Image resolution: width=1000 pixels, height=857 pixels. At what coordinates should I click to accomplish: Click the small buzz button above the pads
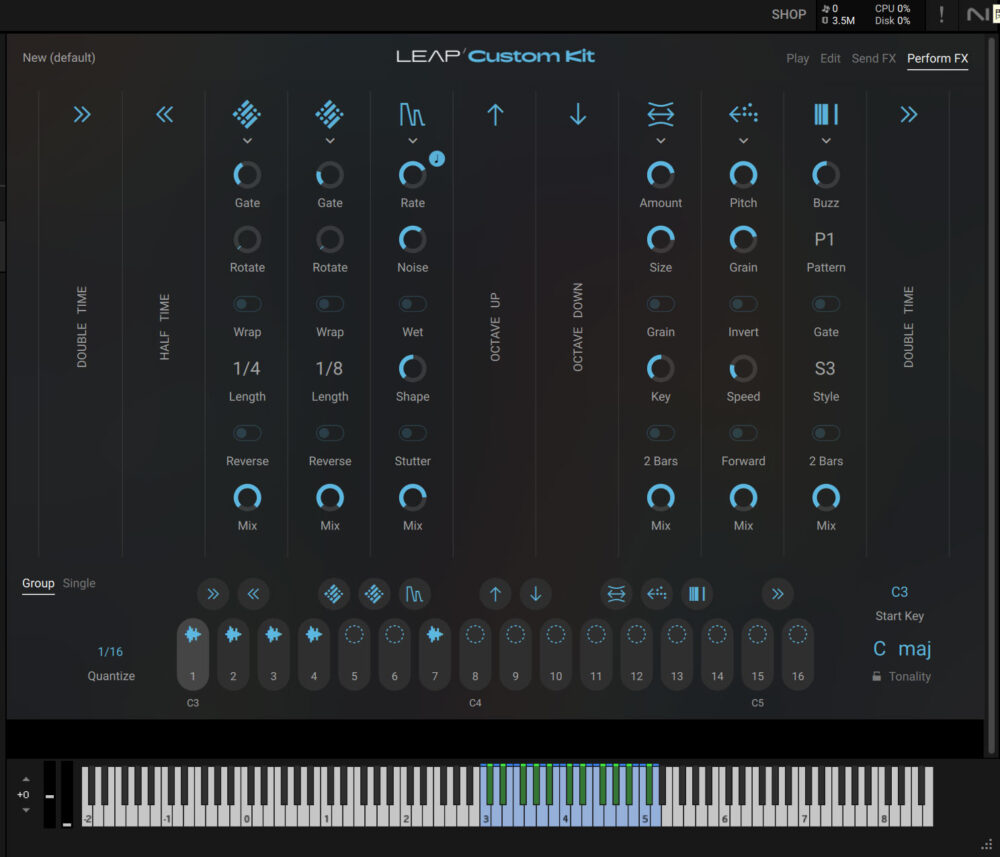tap(697, 594)
